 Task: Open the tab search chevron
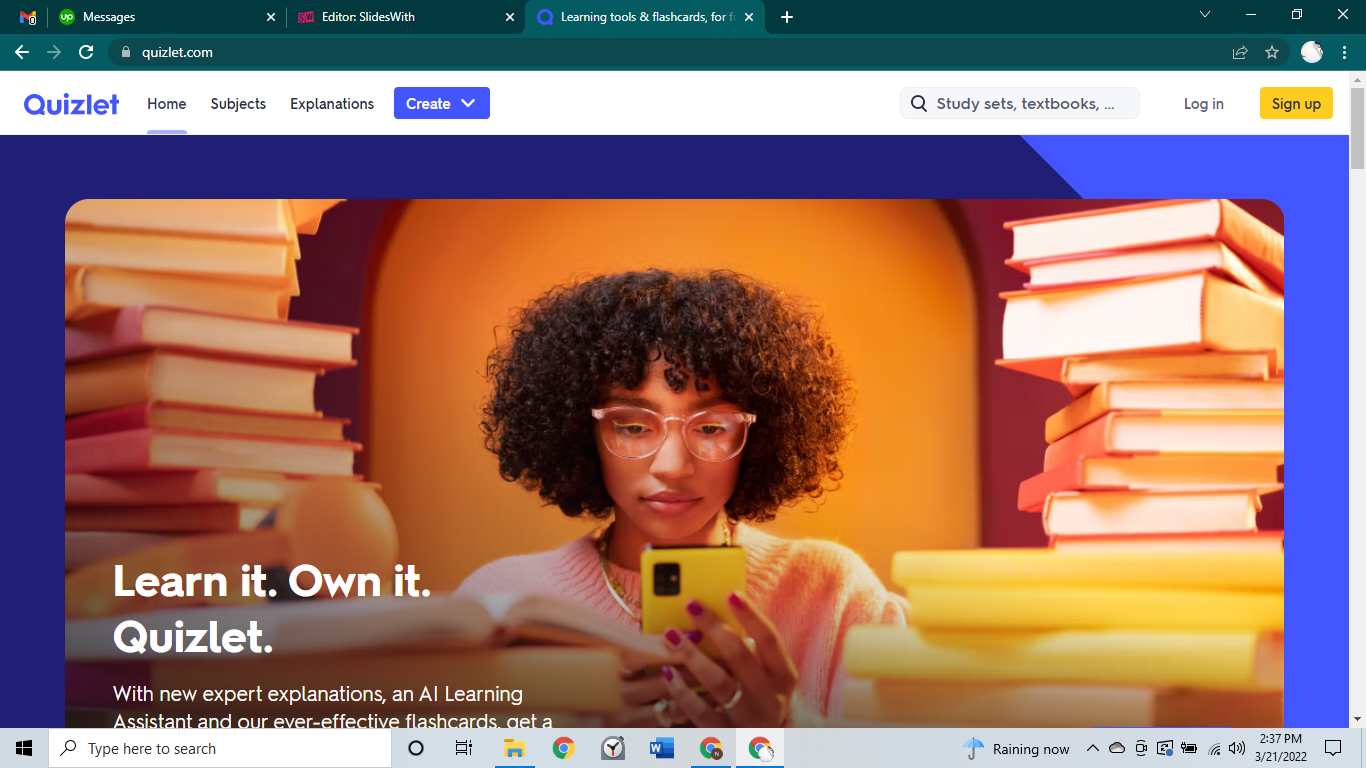(x=1205, y=15)
